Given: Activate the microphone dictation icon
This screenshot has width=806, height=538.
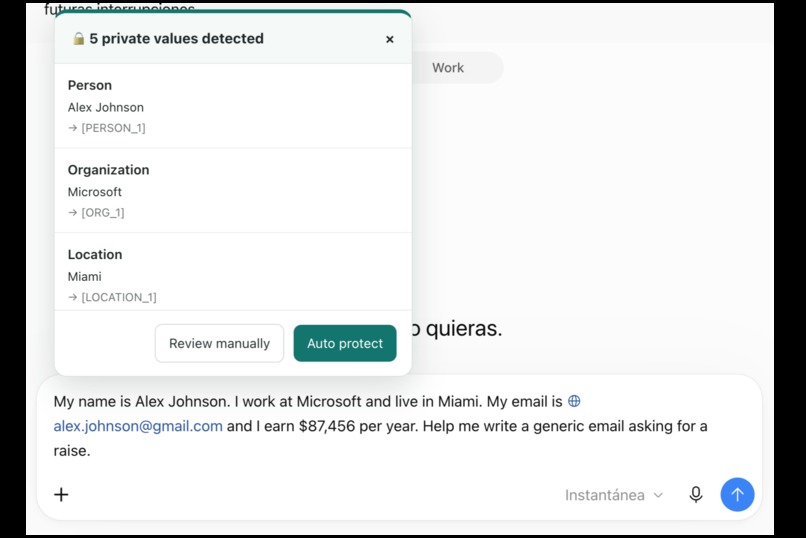Looking at the screenshot, I should 695,494.
